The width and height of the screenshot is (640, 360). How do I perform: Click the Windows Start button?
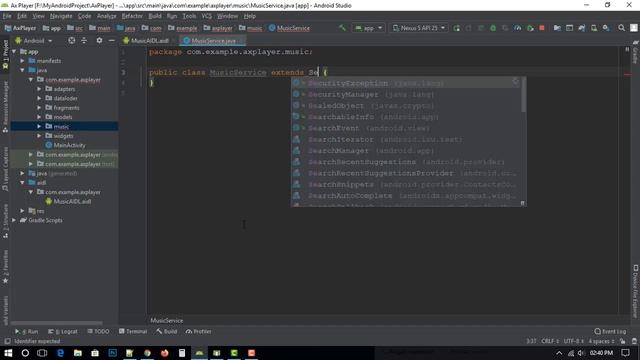[8, 353]
